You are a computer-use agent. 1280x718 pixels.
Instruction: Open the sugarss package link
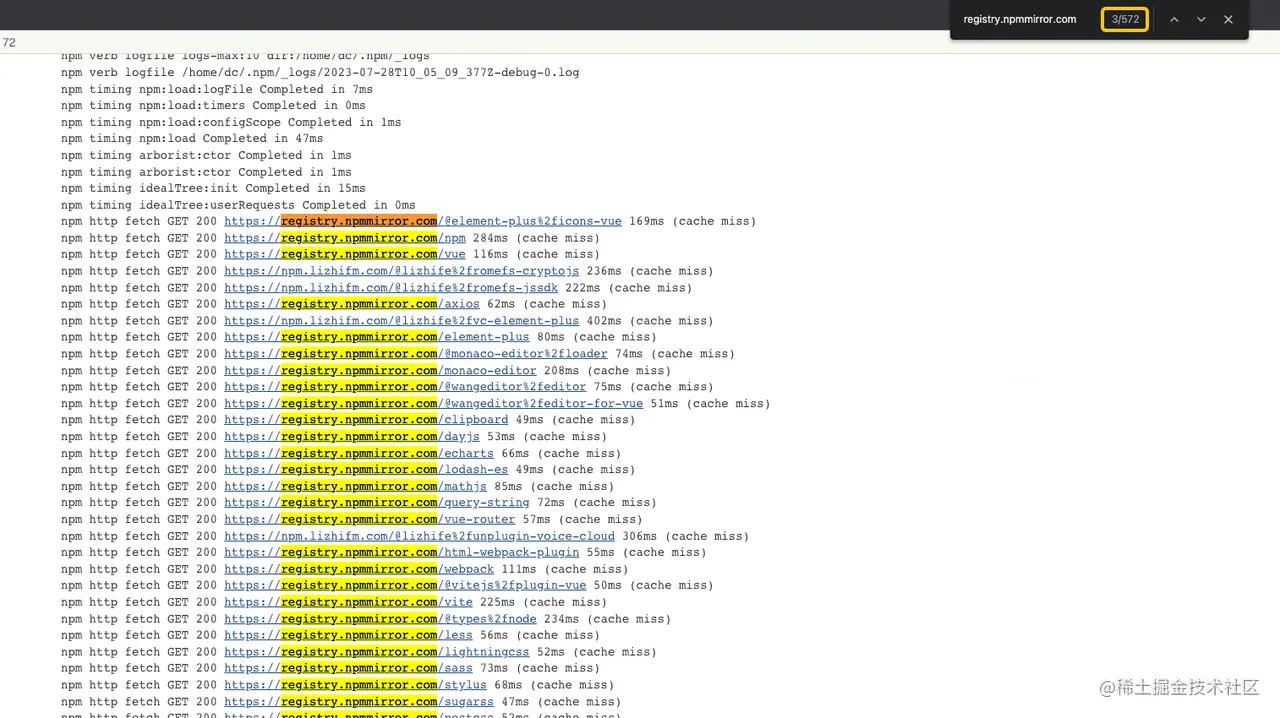coord(359,702)
